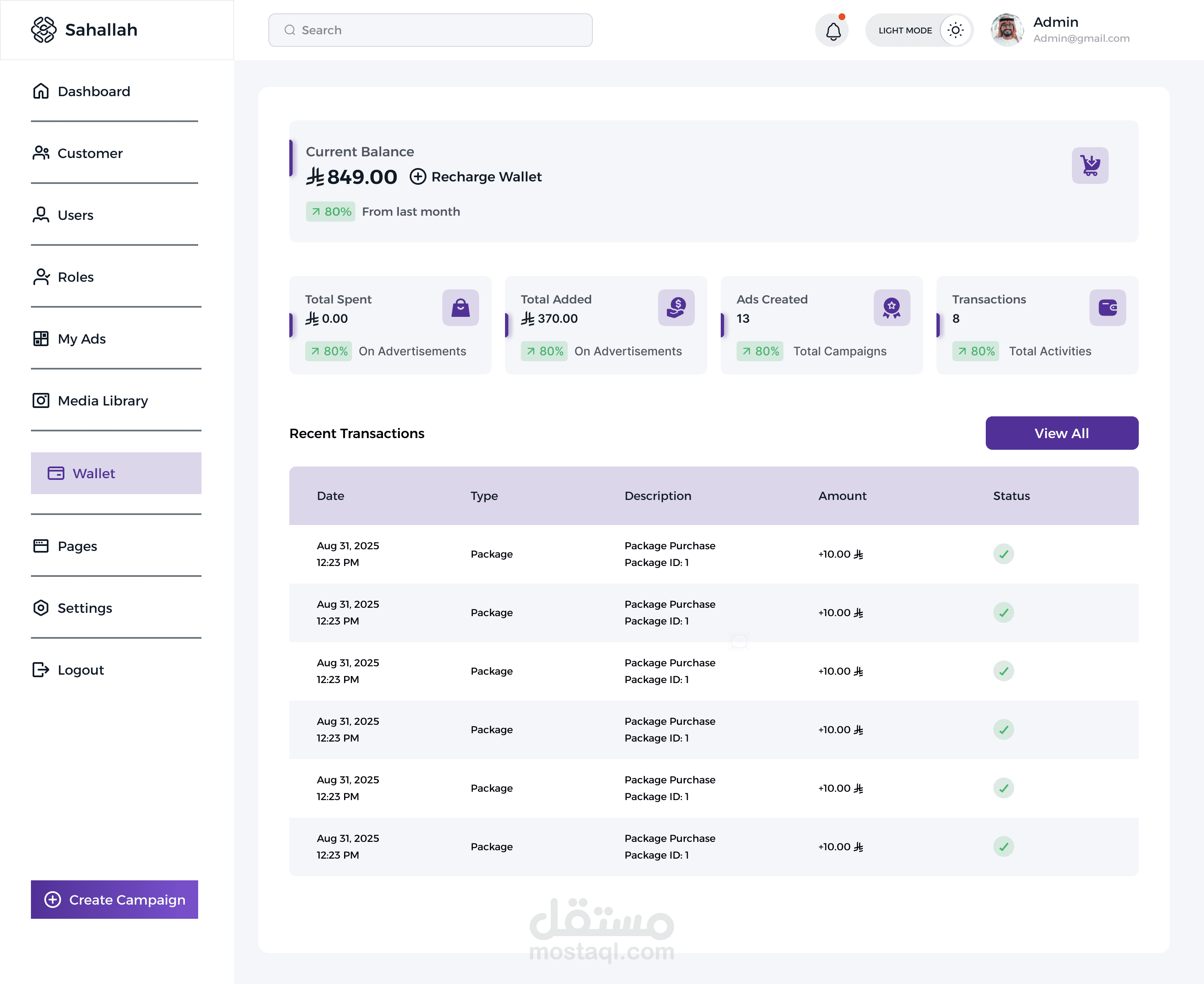Click the shopping cart icon in balance card
The image size is (1204, 984).
pyautogui.click(x=1089, y=166)
